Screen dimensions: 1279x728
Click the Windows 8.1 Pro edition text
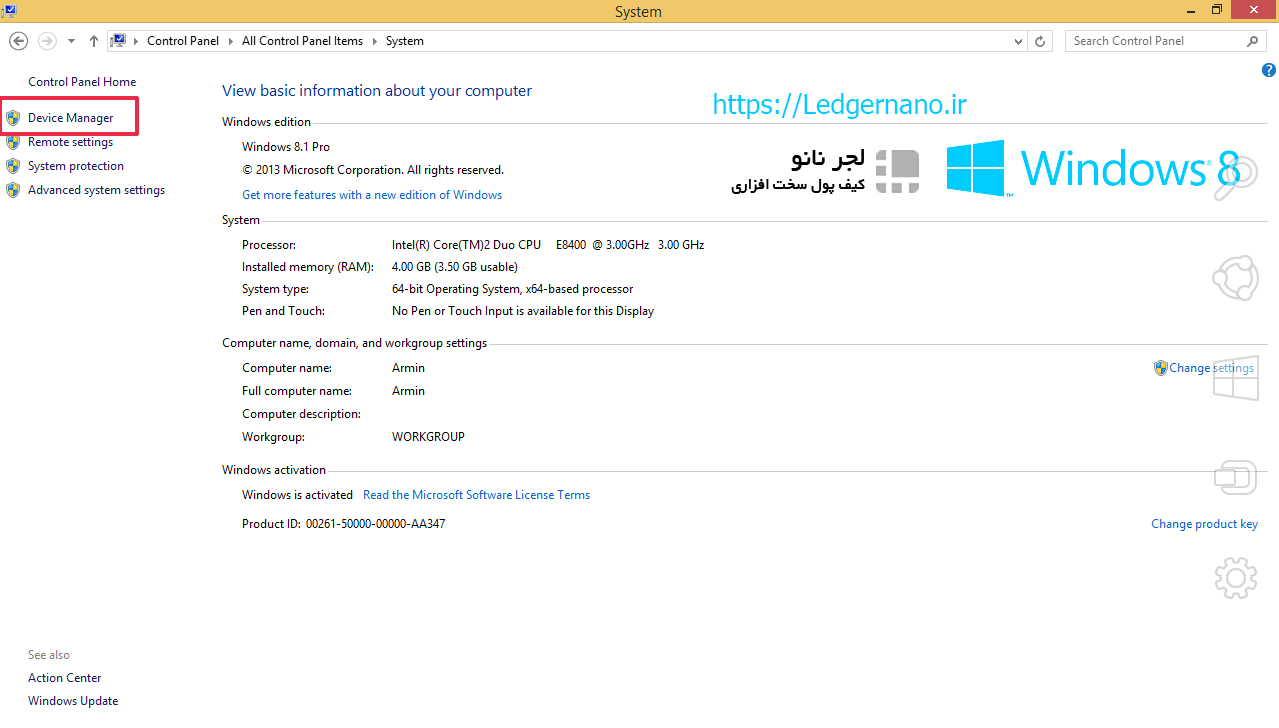coord(286,147)
